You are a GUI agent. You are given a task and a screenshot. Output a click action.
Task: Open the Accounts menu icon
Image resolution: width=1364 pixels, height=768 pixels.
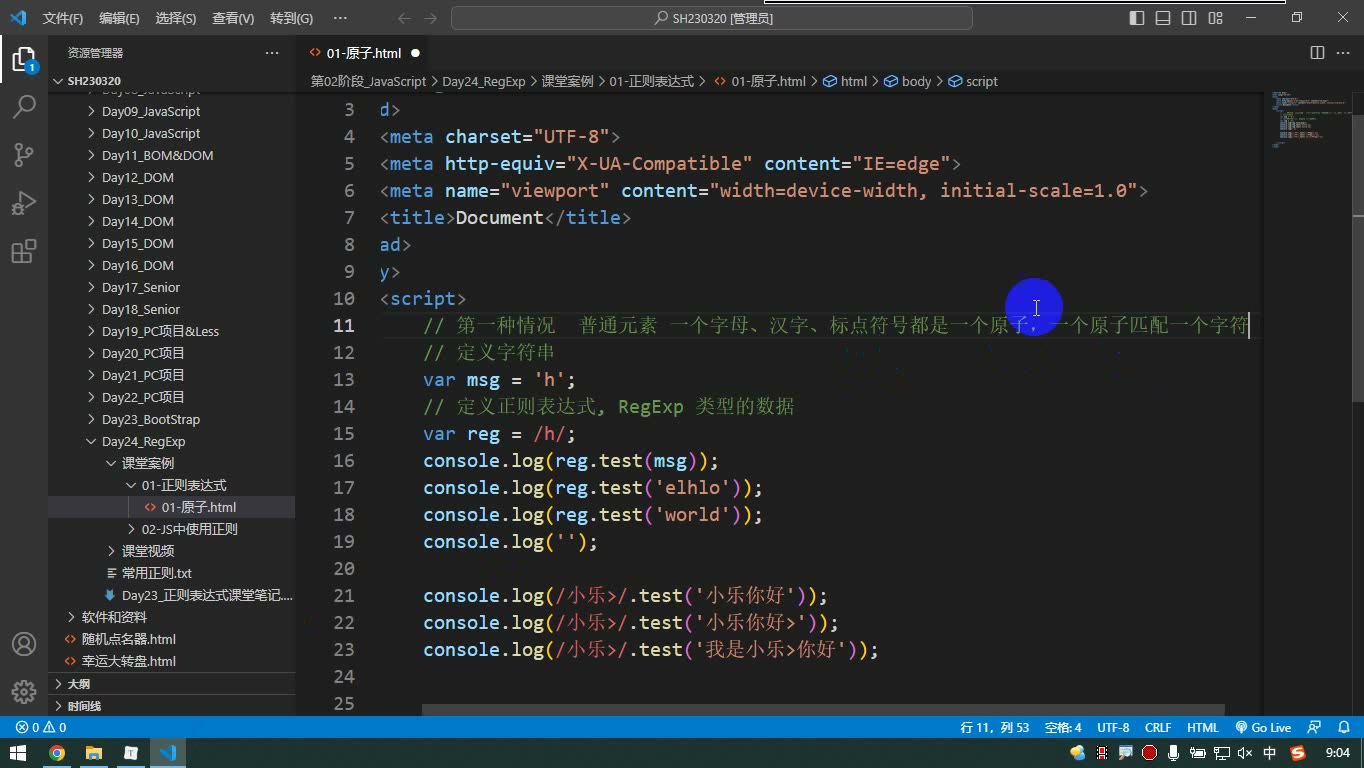coord(24,644)
